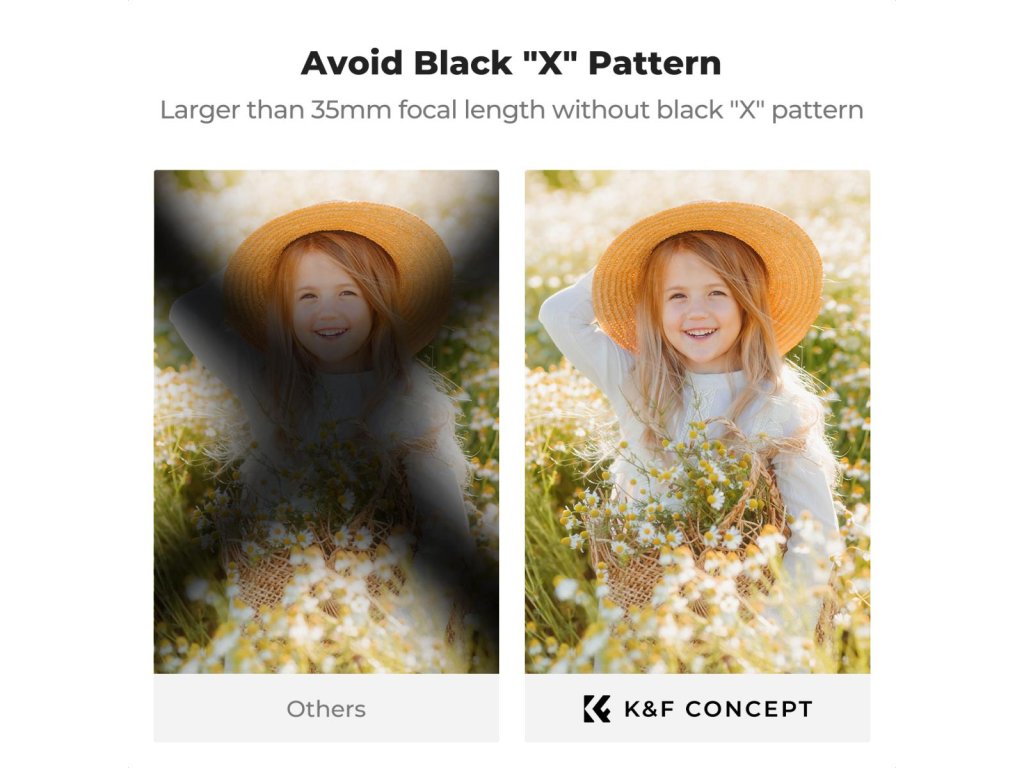Screen dimensions: 1024x768
Task: Click the girl's face in the right photo
Action: coord(701,307)
